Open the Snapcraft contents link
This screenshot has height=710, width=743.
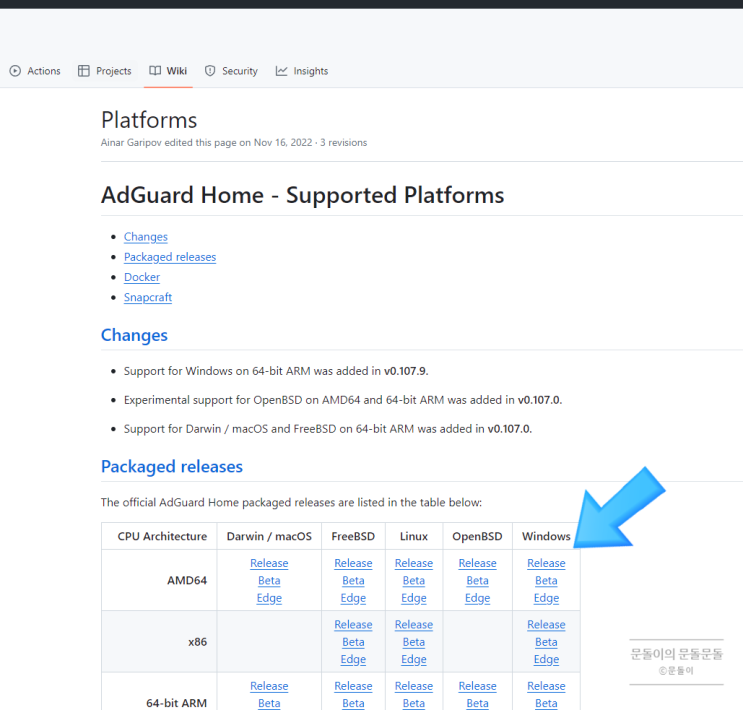click(148, 297)
